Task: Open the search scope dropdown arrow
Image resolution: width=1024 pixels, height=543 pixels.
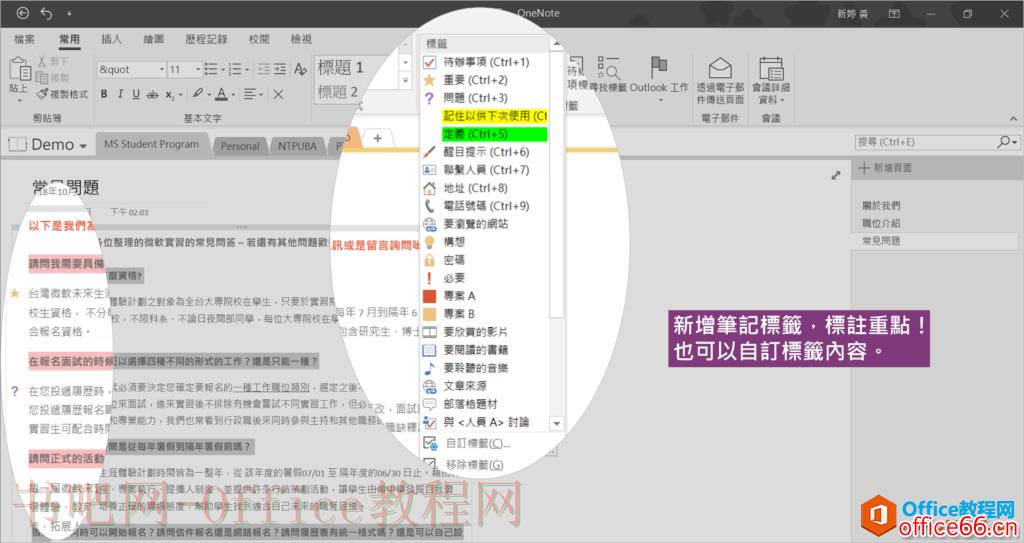Action: pos(1014,142)
